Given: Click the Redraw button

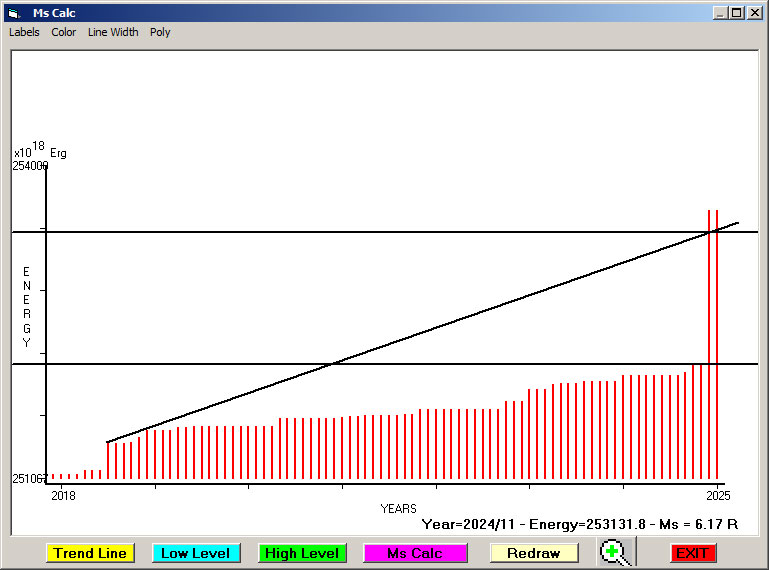Looking at the screenshot, I should pos(533,553).
